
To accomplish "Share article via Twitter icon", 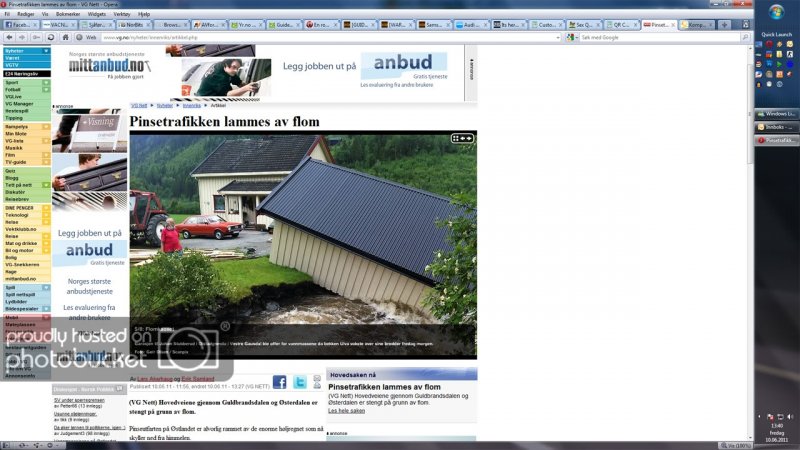I will point(299,382).
